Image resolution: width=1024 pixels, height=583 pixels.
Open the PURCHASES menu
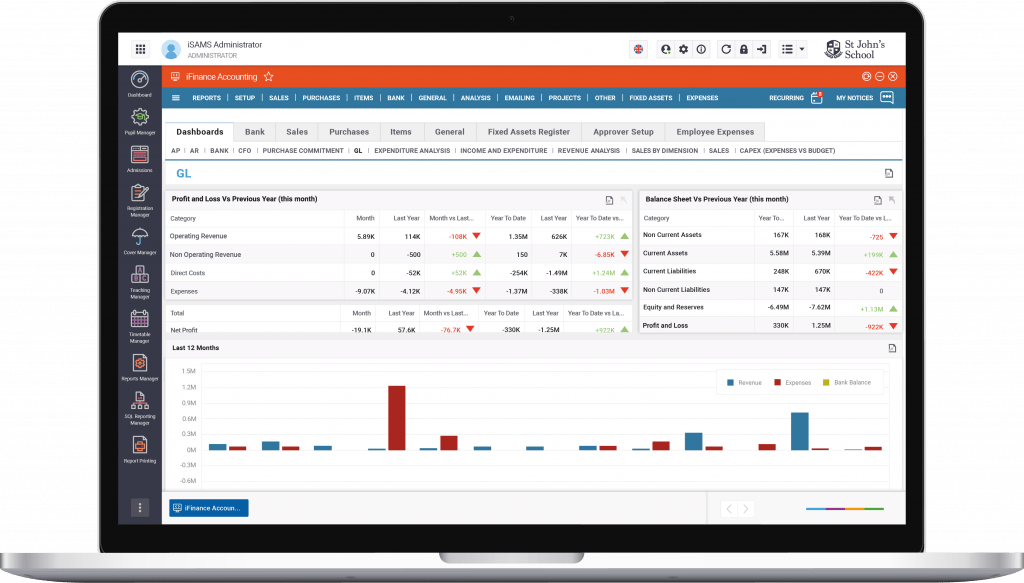click(321, 98)
